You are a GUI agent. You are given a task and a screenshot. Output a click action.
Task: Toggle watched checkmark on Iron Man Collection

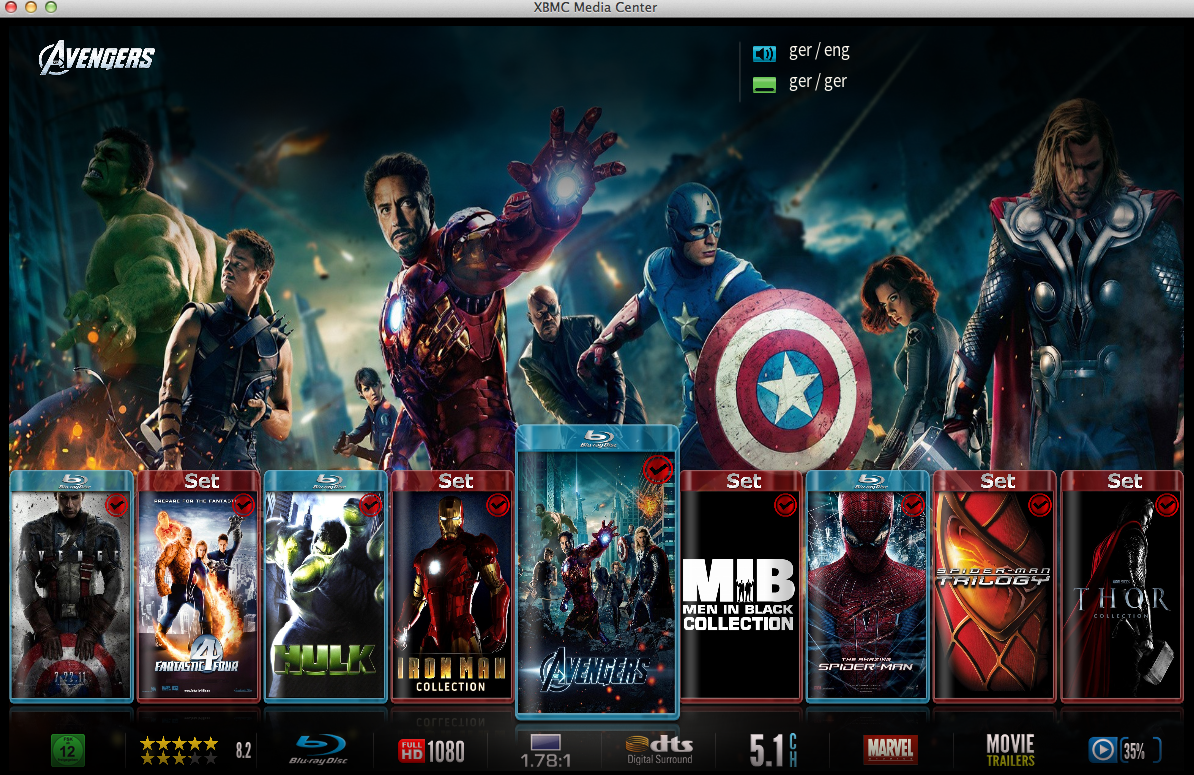click(x=497, y=505)
